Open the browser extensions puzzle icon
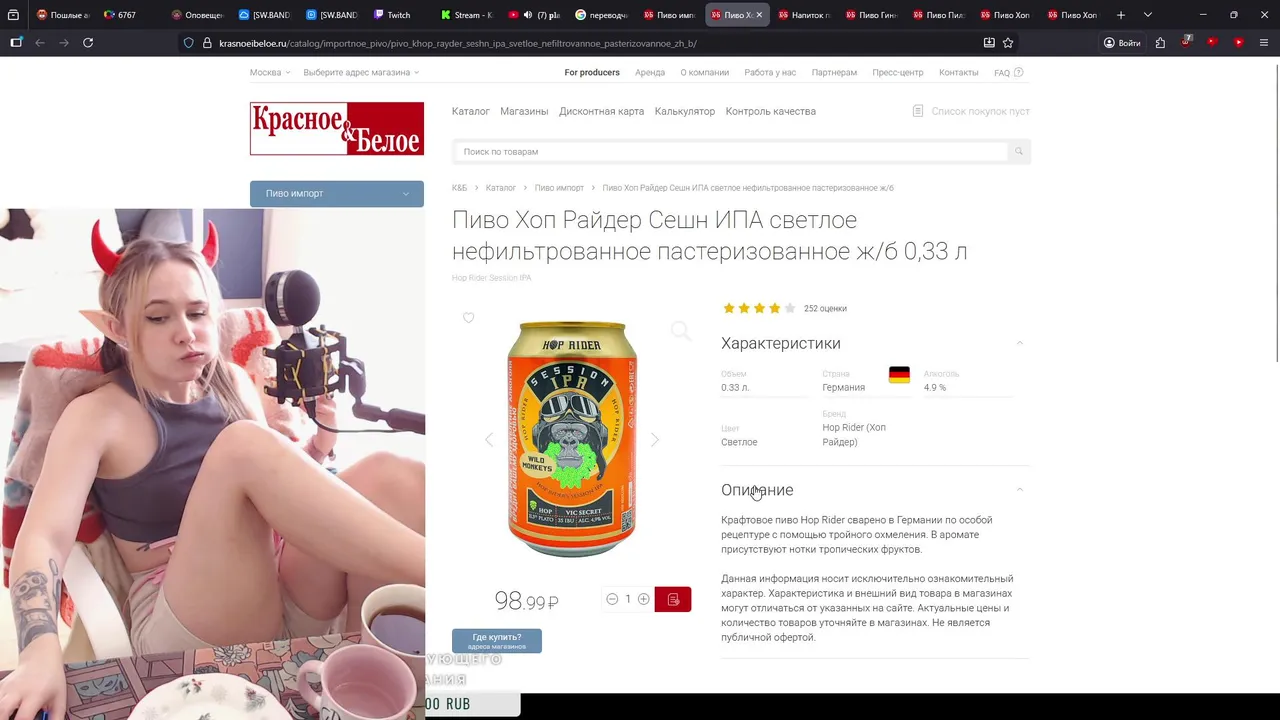The width and height of the screenshot is (1280, 720). [1160, 43]
